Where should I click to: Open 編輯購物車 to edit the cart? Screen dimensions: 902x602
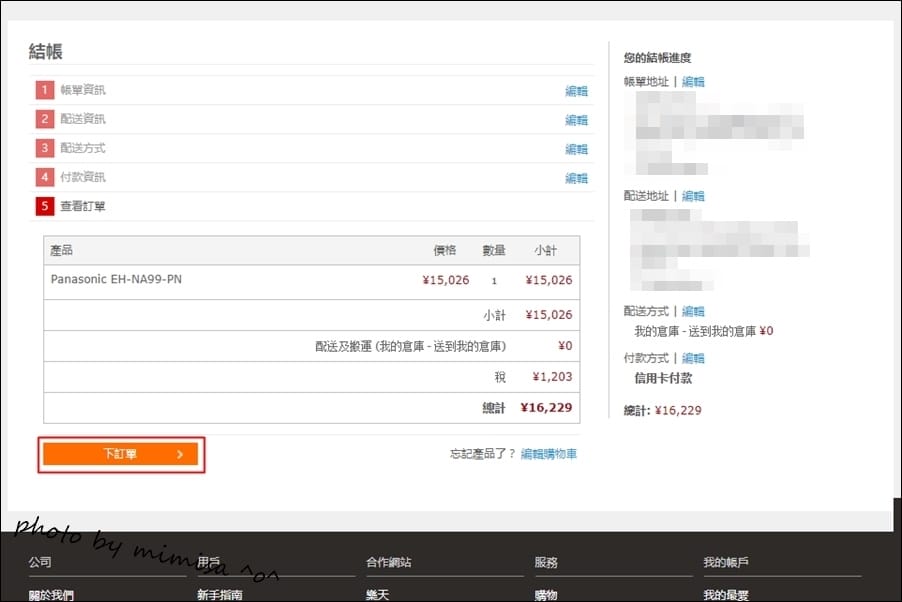pos(549,453)
